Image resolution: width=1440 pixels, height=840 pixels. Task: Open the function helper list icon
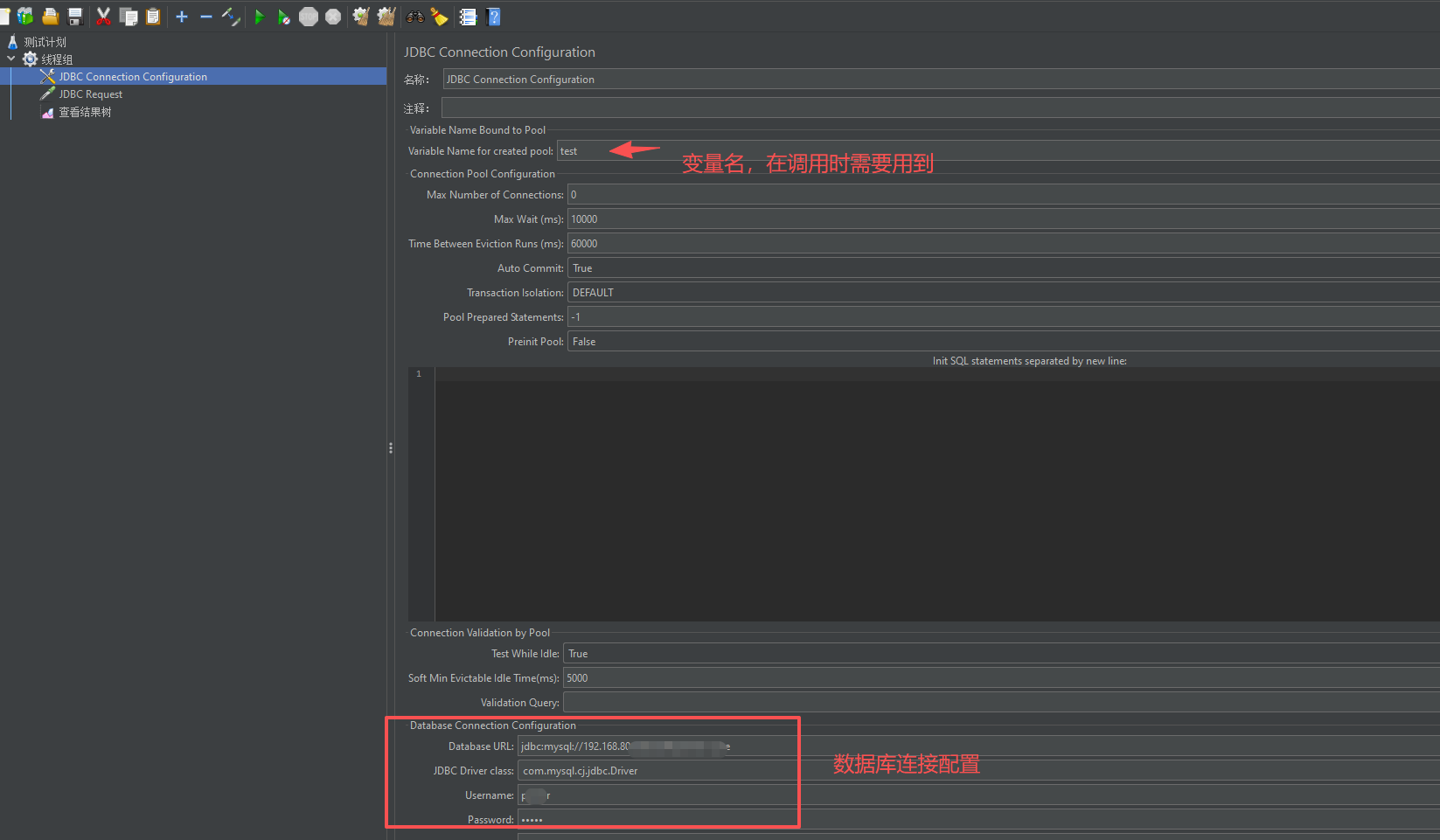468,17
